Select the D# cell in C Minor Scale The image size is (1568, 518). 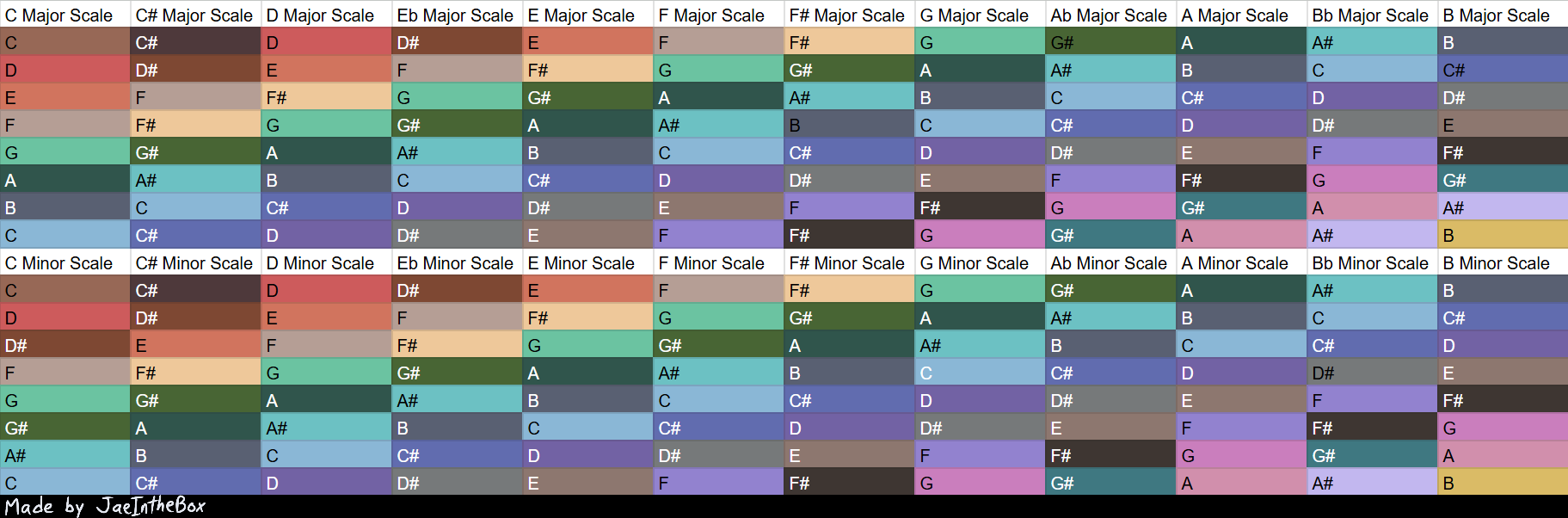[65, 345]
